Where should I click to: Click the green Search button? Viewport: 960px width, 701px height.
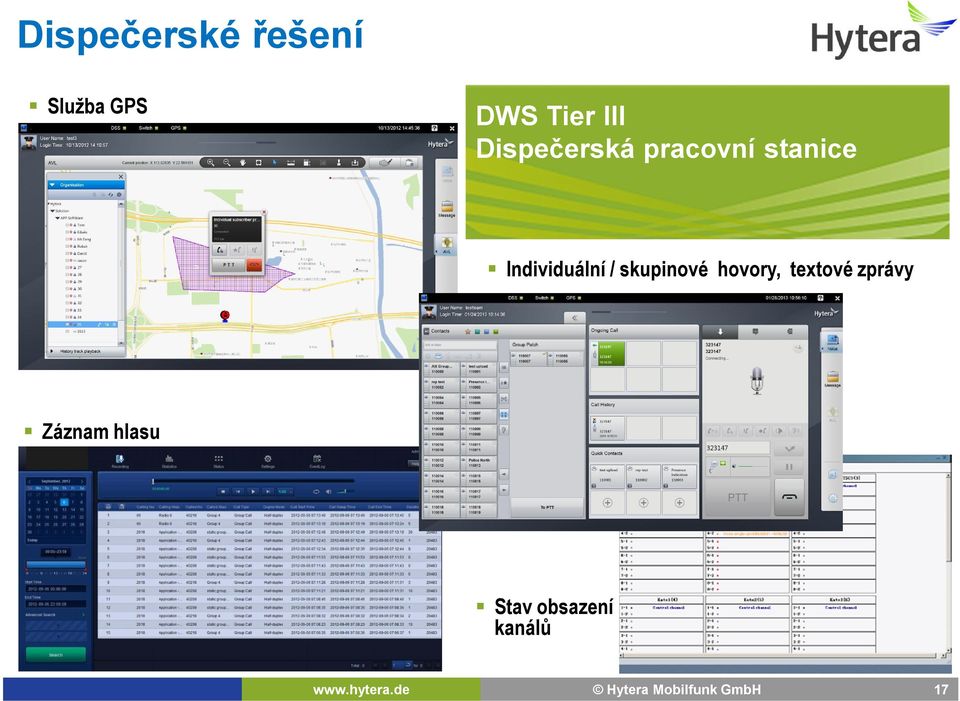coord(56,654)
